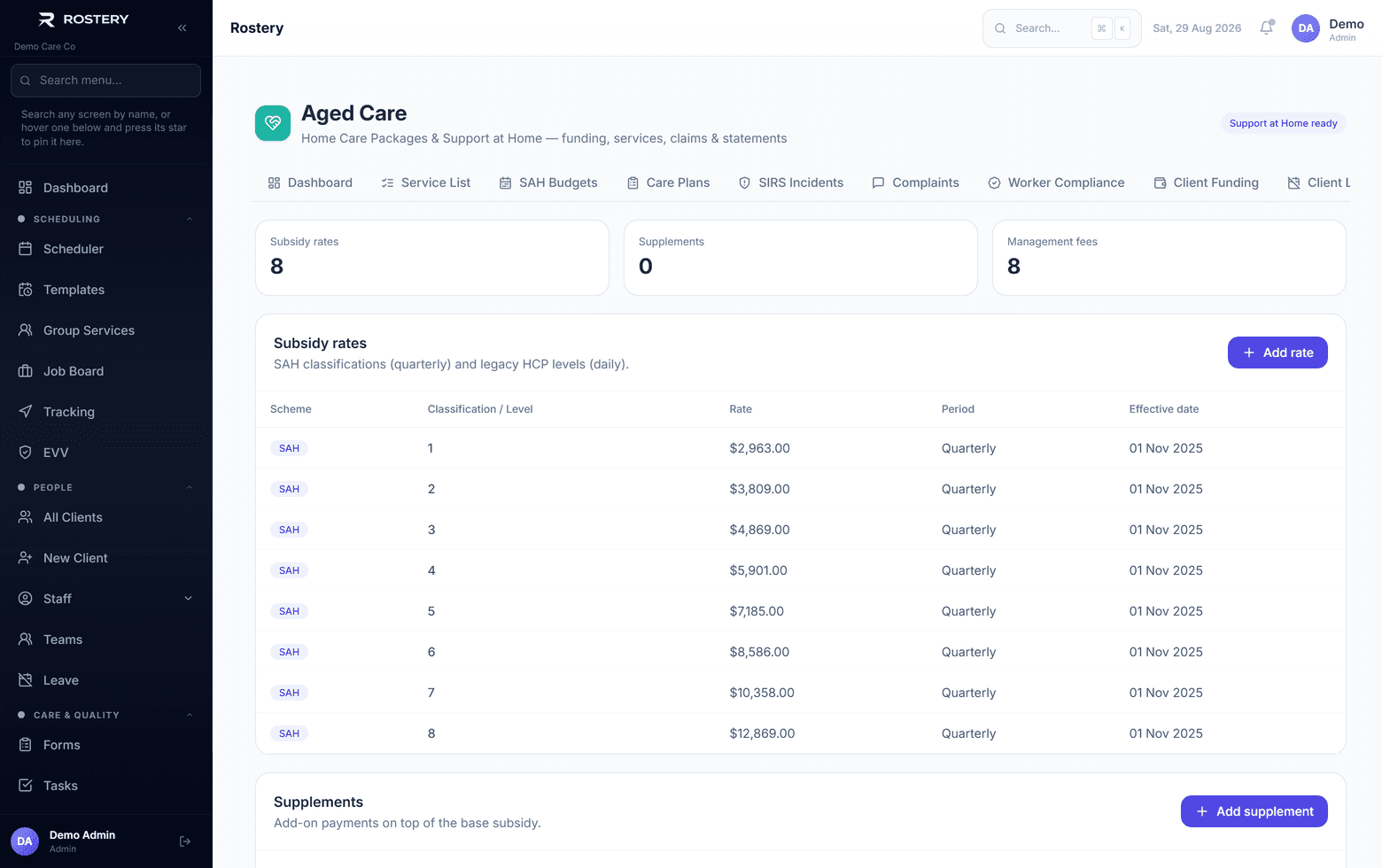Click the $12,869.00 rate cell
Viewport: 1382px width, 868px height.
(x=762, y=733)
